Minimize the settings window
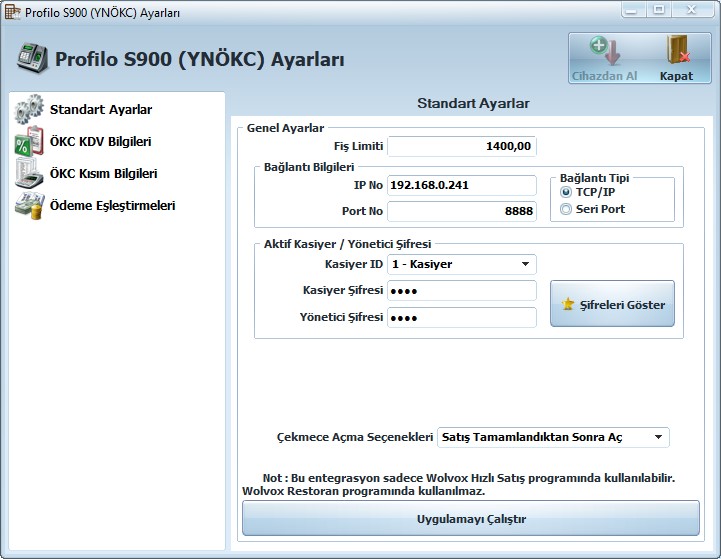Viewport: 721px width, 559px height. (633, 10)
